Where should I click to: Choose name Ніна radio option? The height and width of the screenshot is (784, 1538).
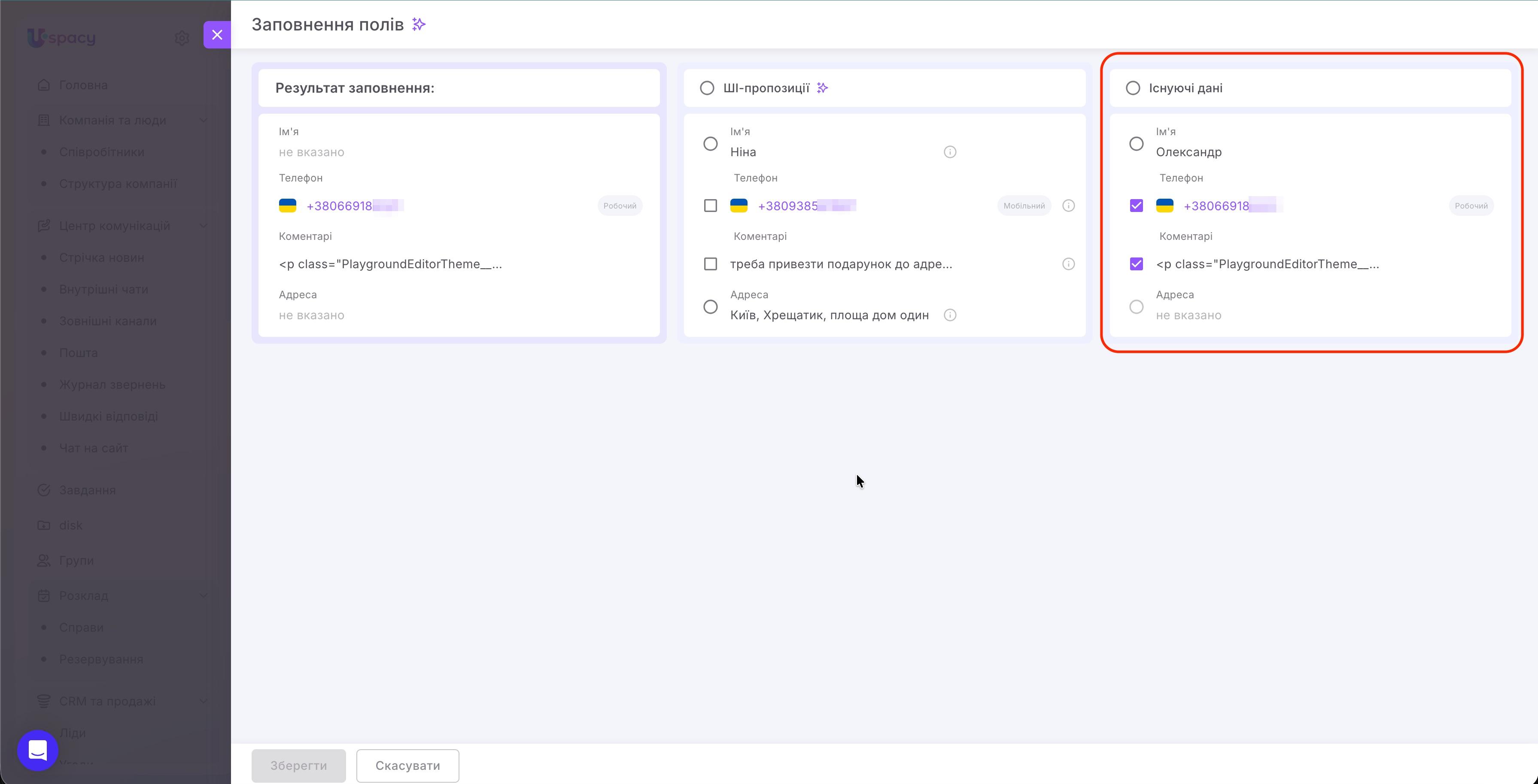pyautogui.click(x=711, y=144)
